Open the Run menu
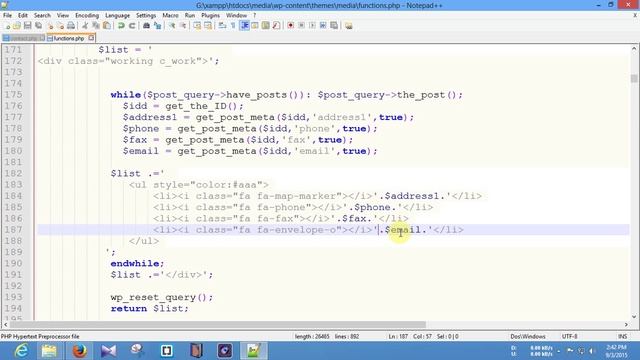 (x=190, y=16)
